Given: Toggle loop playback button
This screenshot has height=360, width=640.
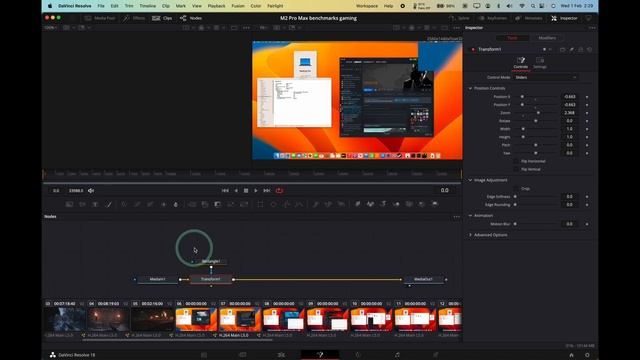Looking at the screenshot, I should [x=279, y=191].
